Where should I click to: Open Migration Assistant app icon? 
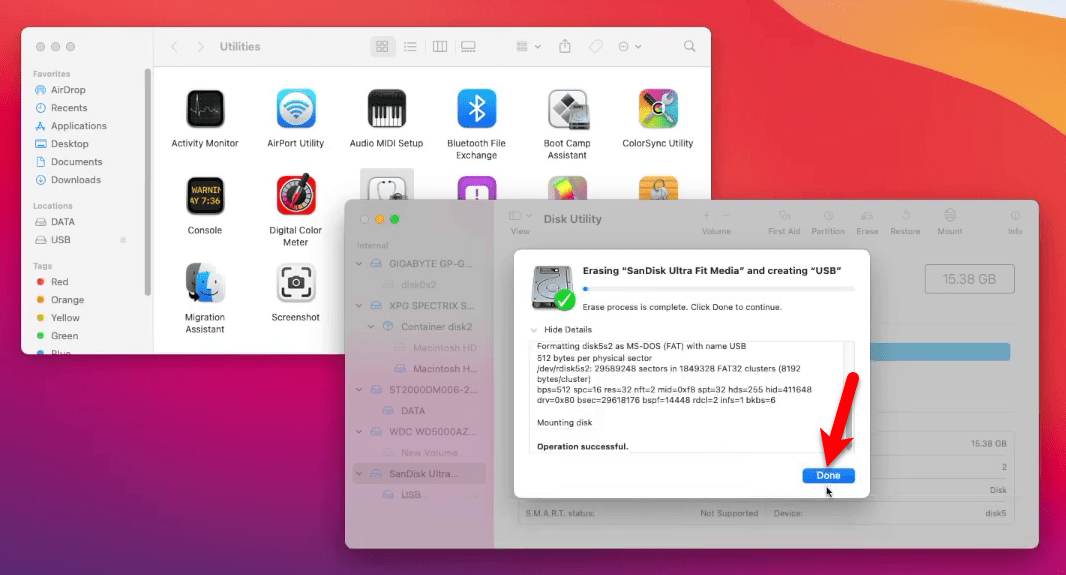click(x=205, y=283)
